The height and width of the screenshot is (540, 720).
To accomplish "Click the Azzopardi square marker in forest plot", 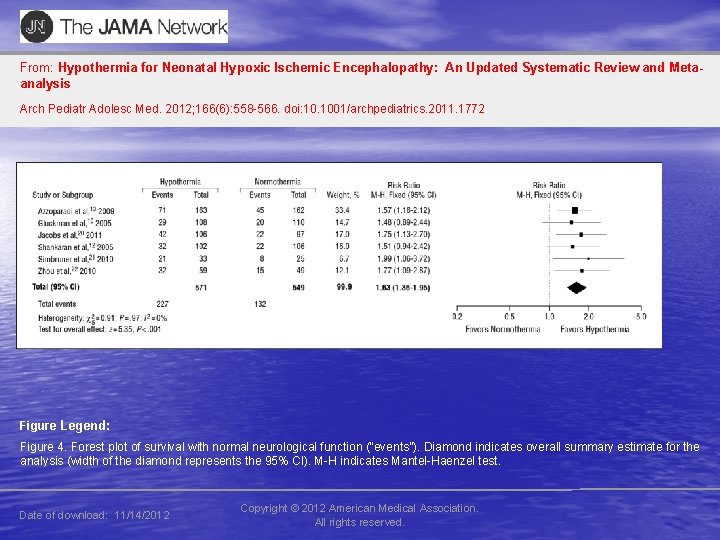I will (x=575, y=210).
